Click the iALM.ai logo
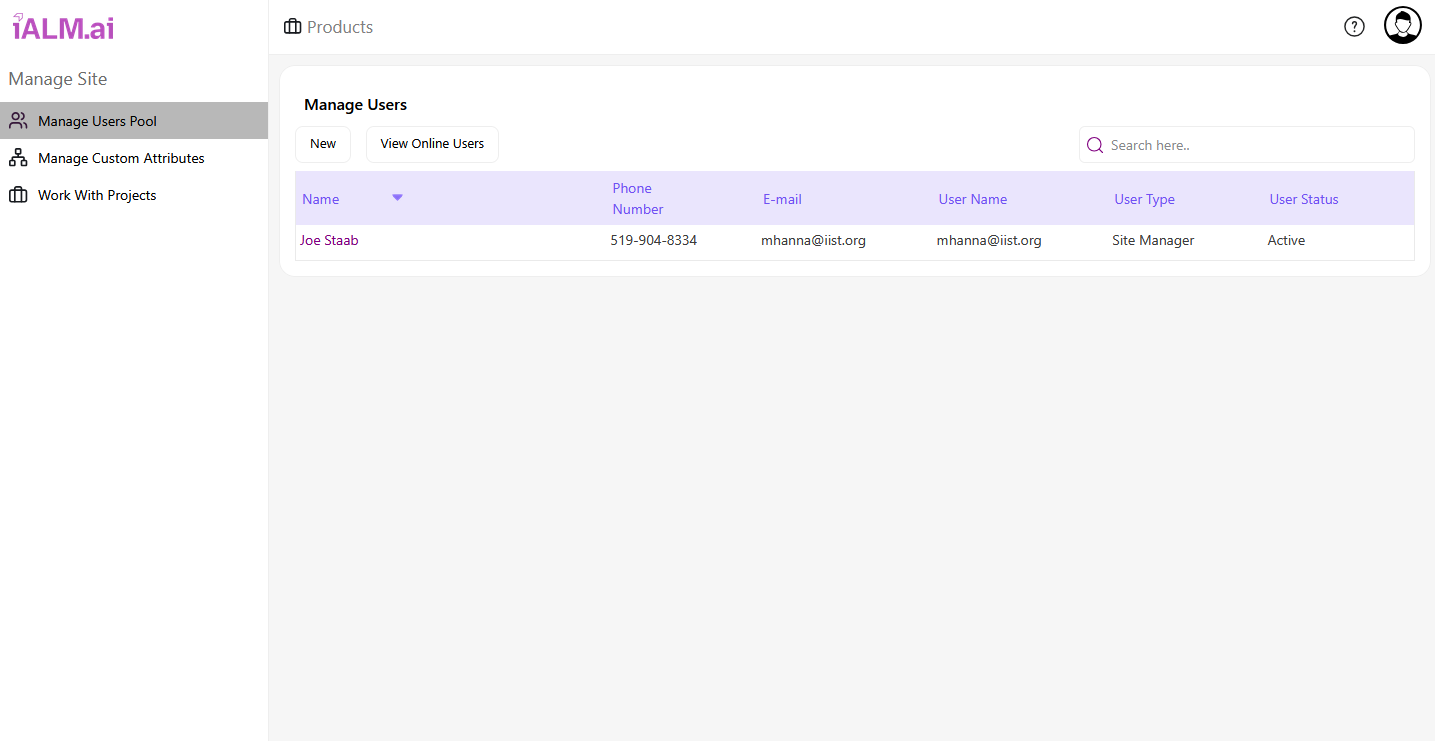The image size is (1435, 741). 62,27
